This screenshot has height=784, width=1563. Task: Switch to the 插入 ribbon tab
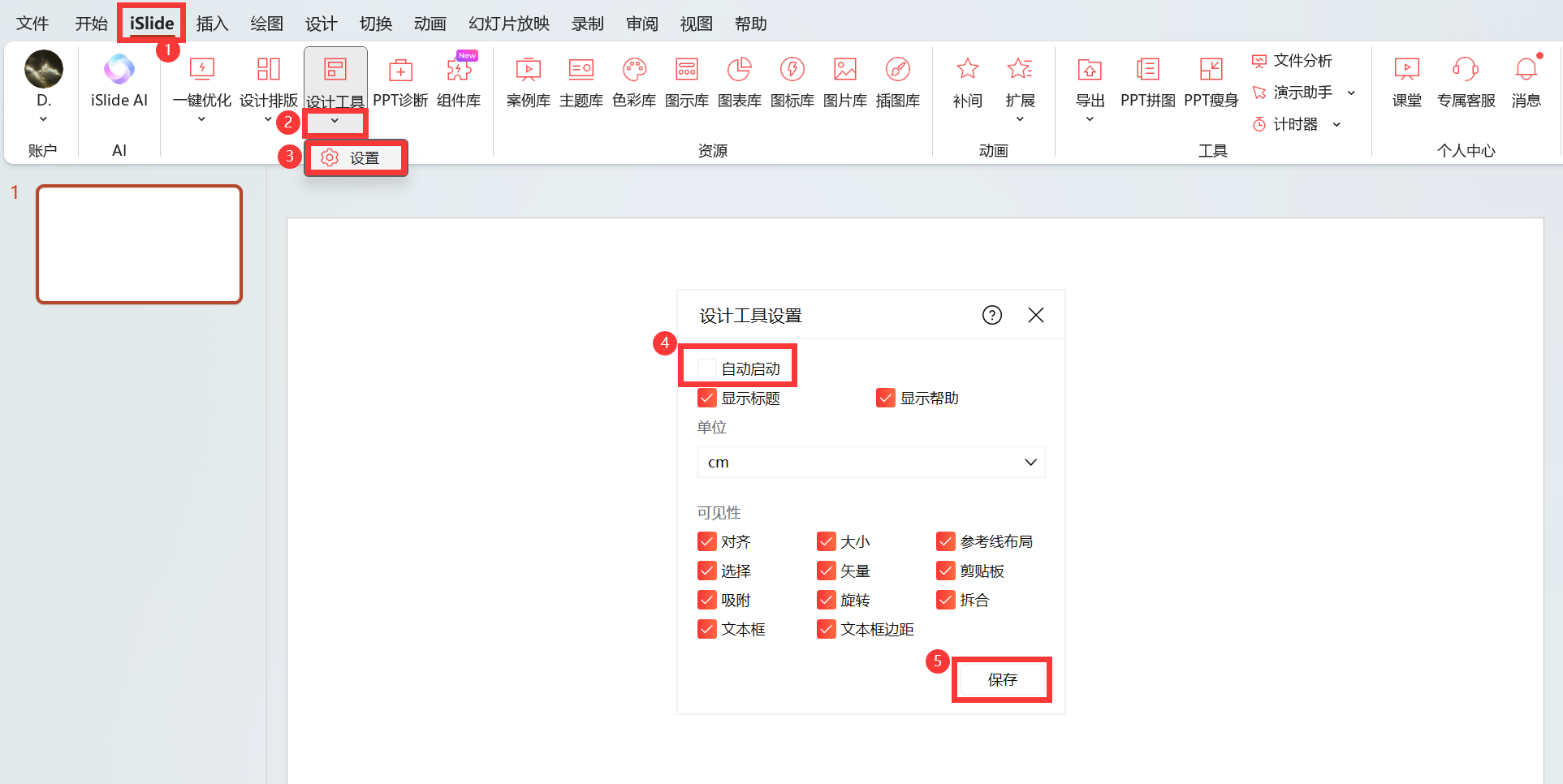coord(212,24)
